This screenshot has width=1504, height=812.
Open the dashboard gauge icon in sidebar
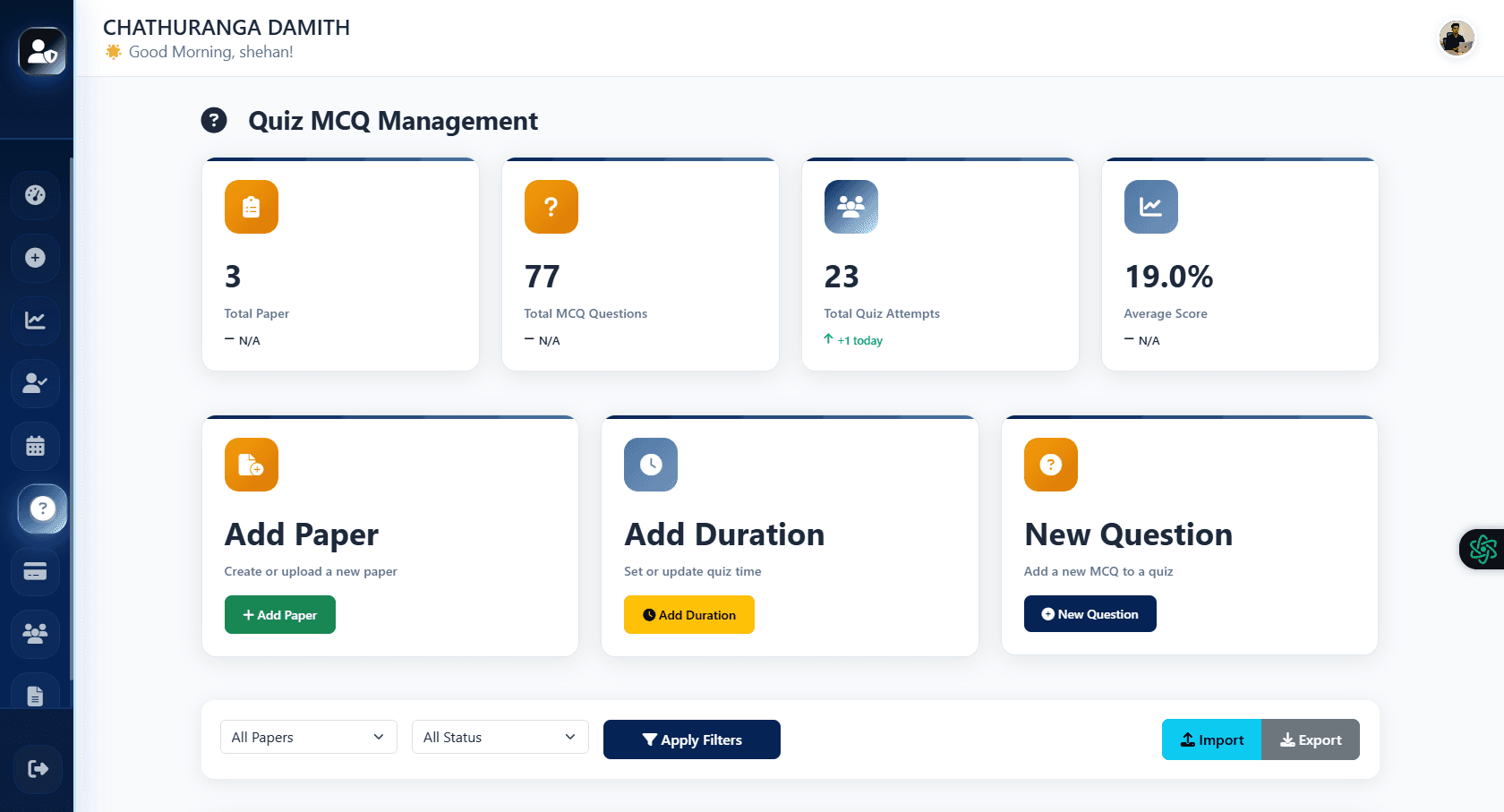click(x=35, y=195)
